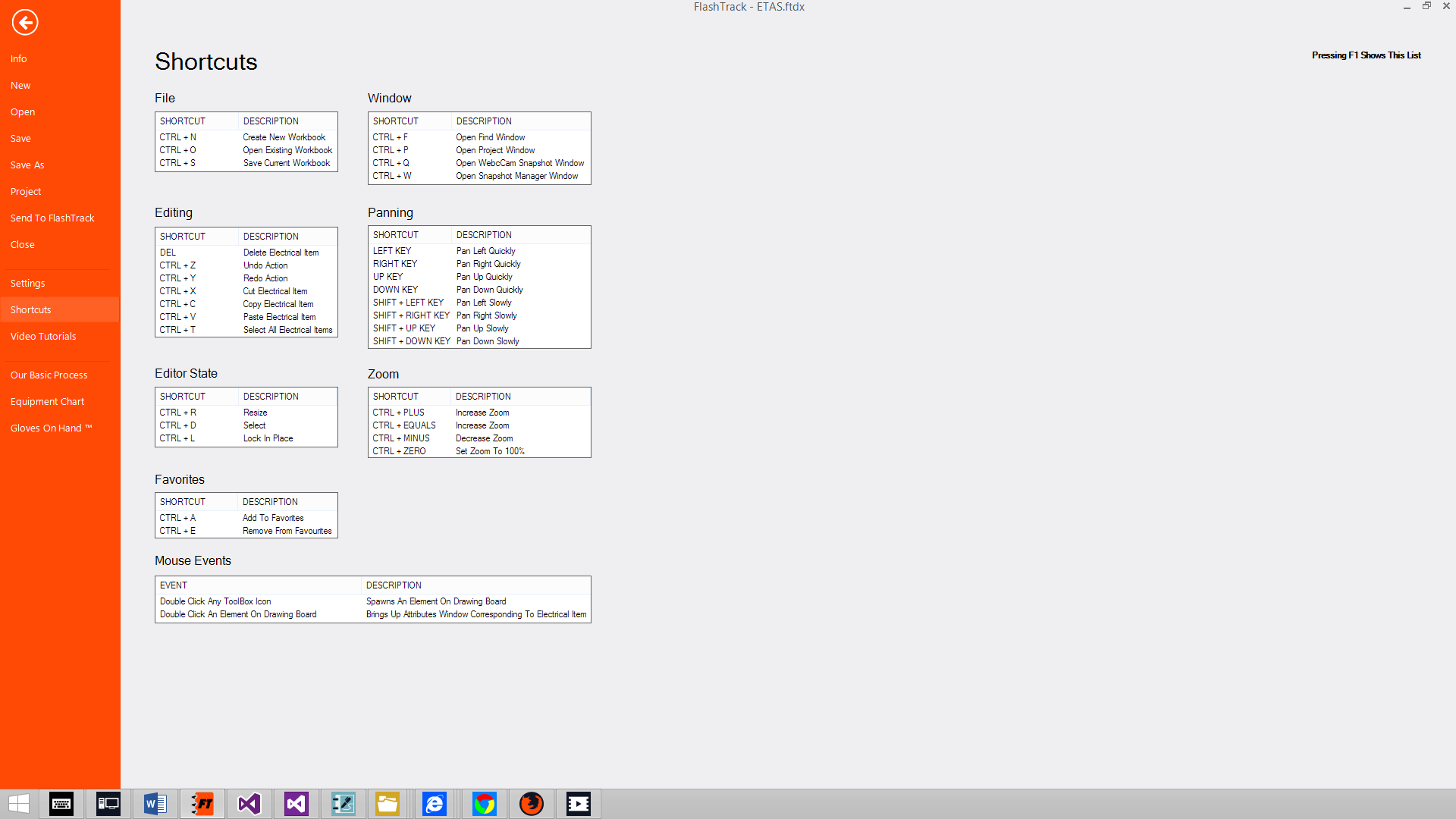
Task: Select the Redo Action row
Action: point(246,278)
